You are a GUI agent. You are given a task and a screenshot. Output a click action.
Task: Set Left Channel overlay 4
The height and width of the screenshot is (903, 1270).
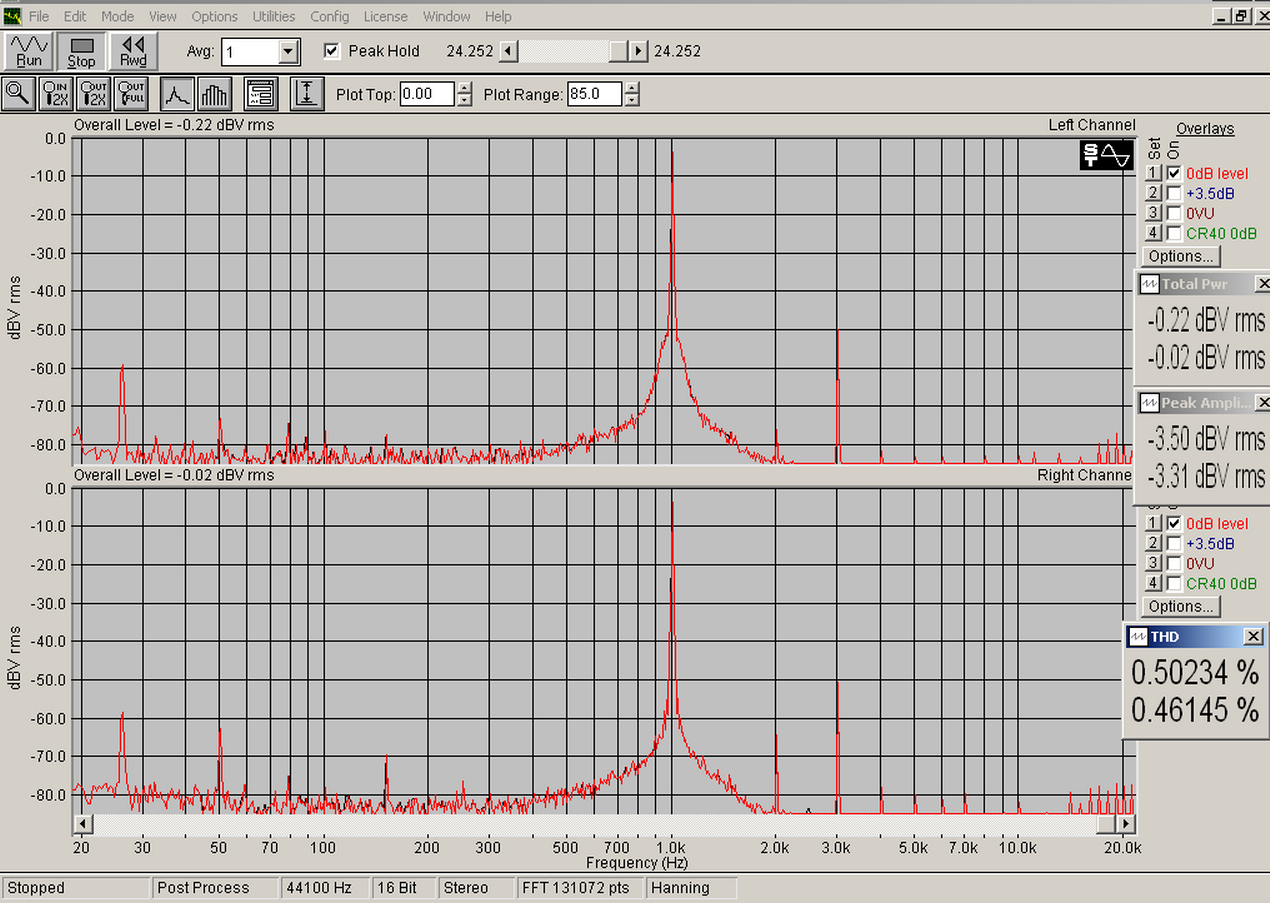pyautogui.click(x=1153, y=233)
